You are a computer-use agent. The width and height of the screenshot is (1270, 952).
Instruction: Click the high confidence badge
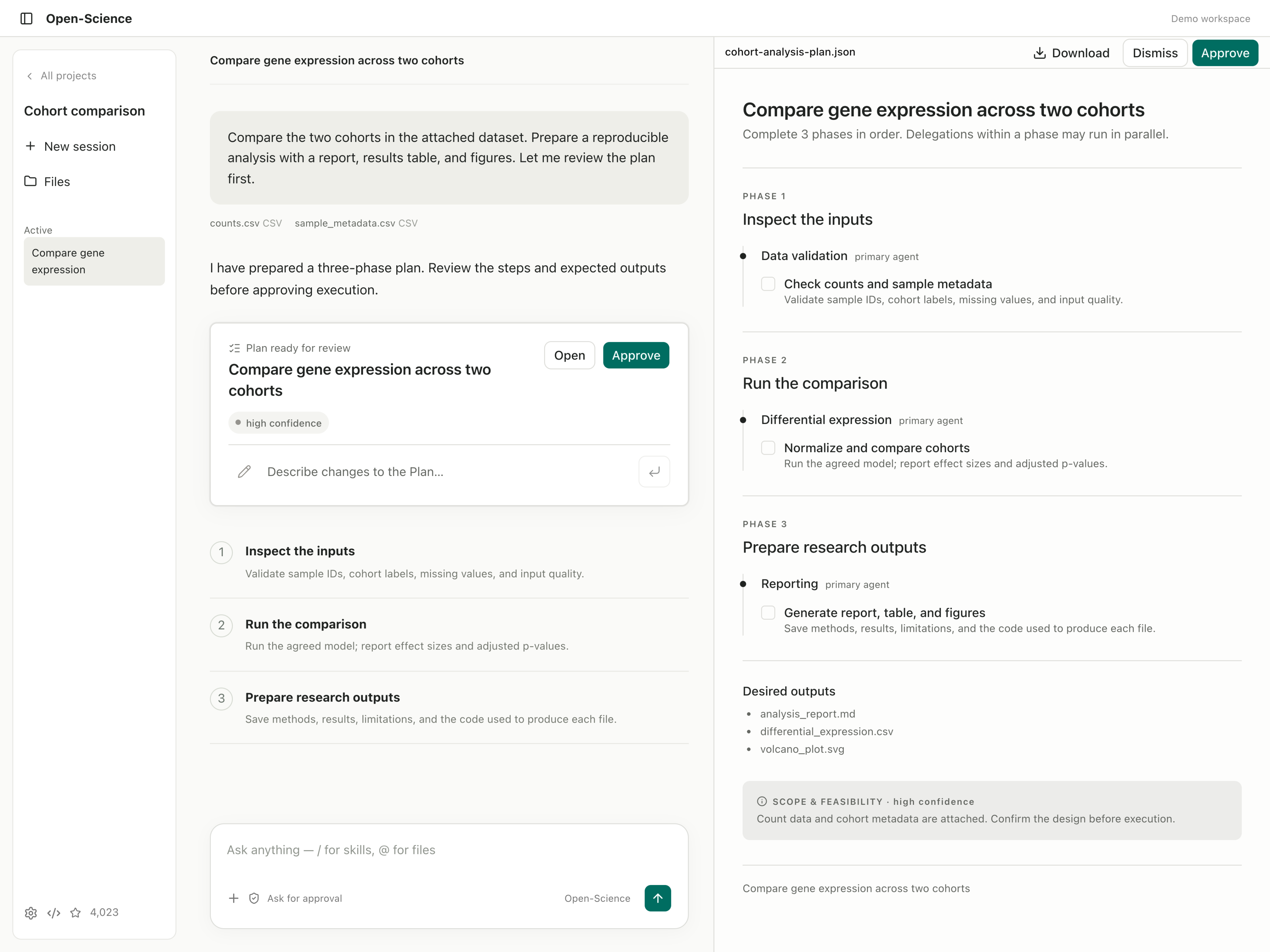278,423
